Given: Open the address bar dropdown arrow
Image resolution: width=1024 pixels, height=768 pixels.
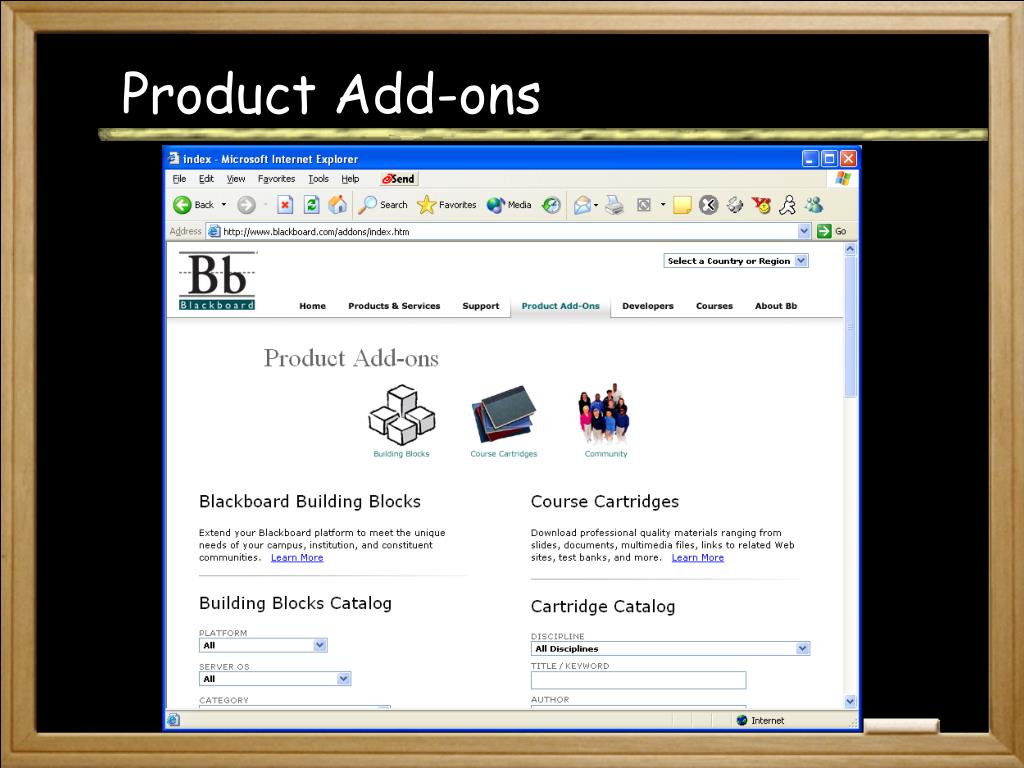Looking at the screenshot, I should [x=804, y=231].
